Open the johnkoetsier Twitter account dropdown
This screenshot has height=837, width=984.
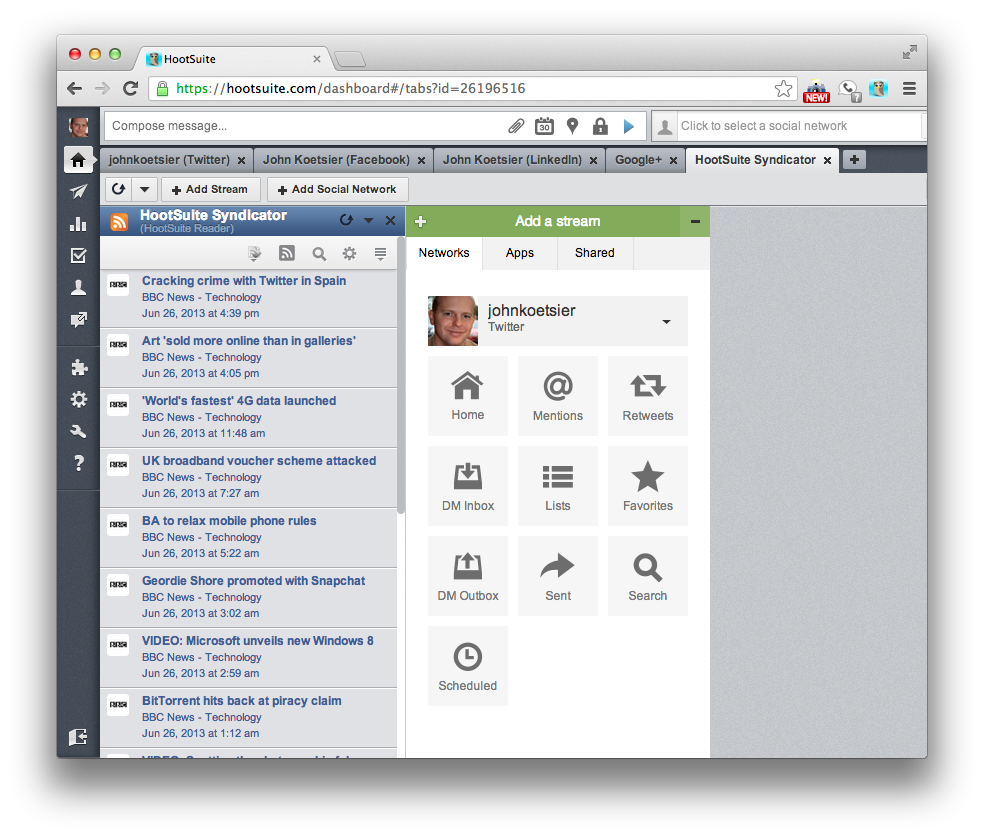666,321
